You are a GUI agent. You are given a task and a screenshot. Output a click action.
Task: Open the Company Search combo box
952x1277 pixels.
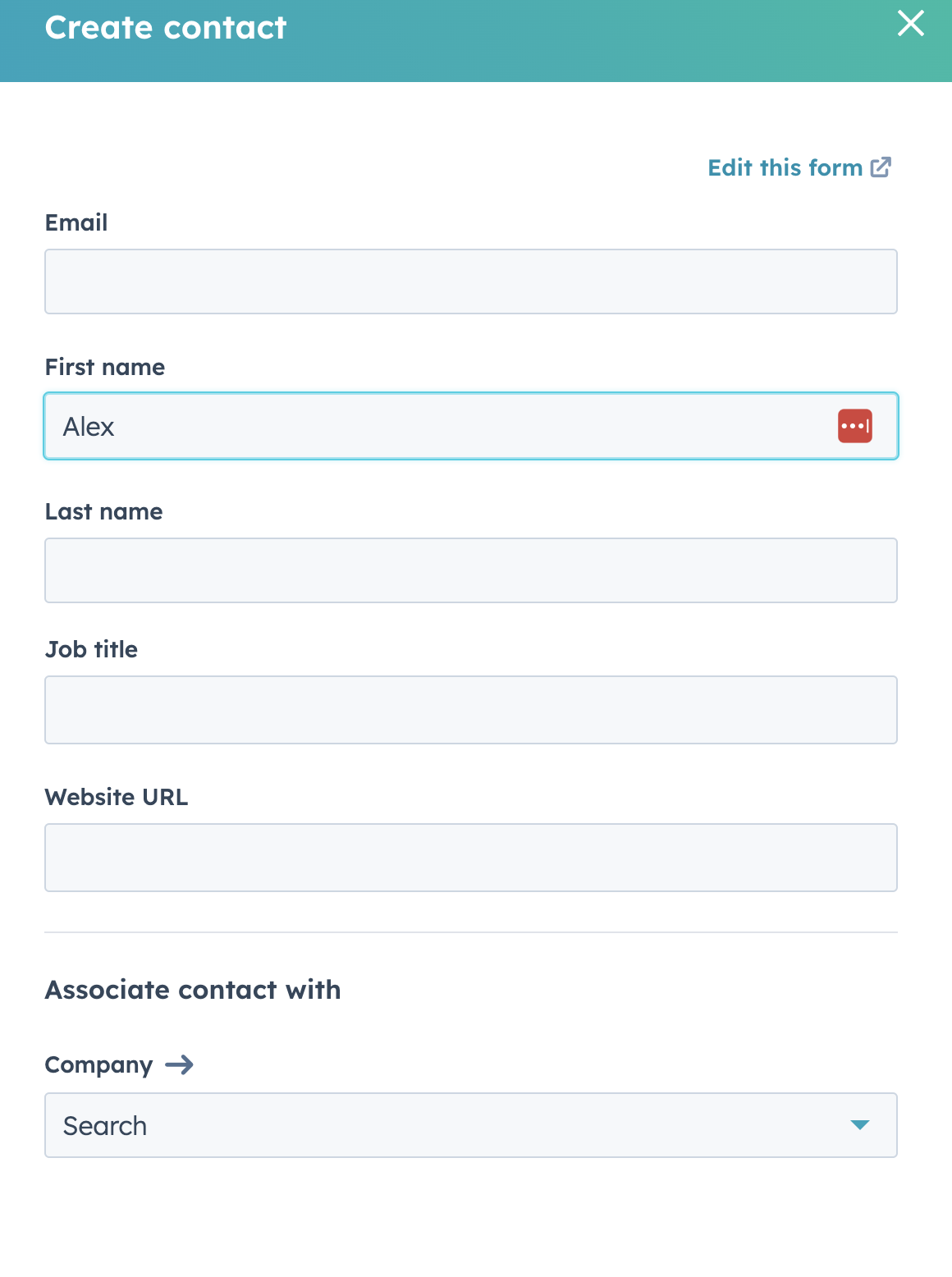(471, 1125)
